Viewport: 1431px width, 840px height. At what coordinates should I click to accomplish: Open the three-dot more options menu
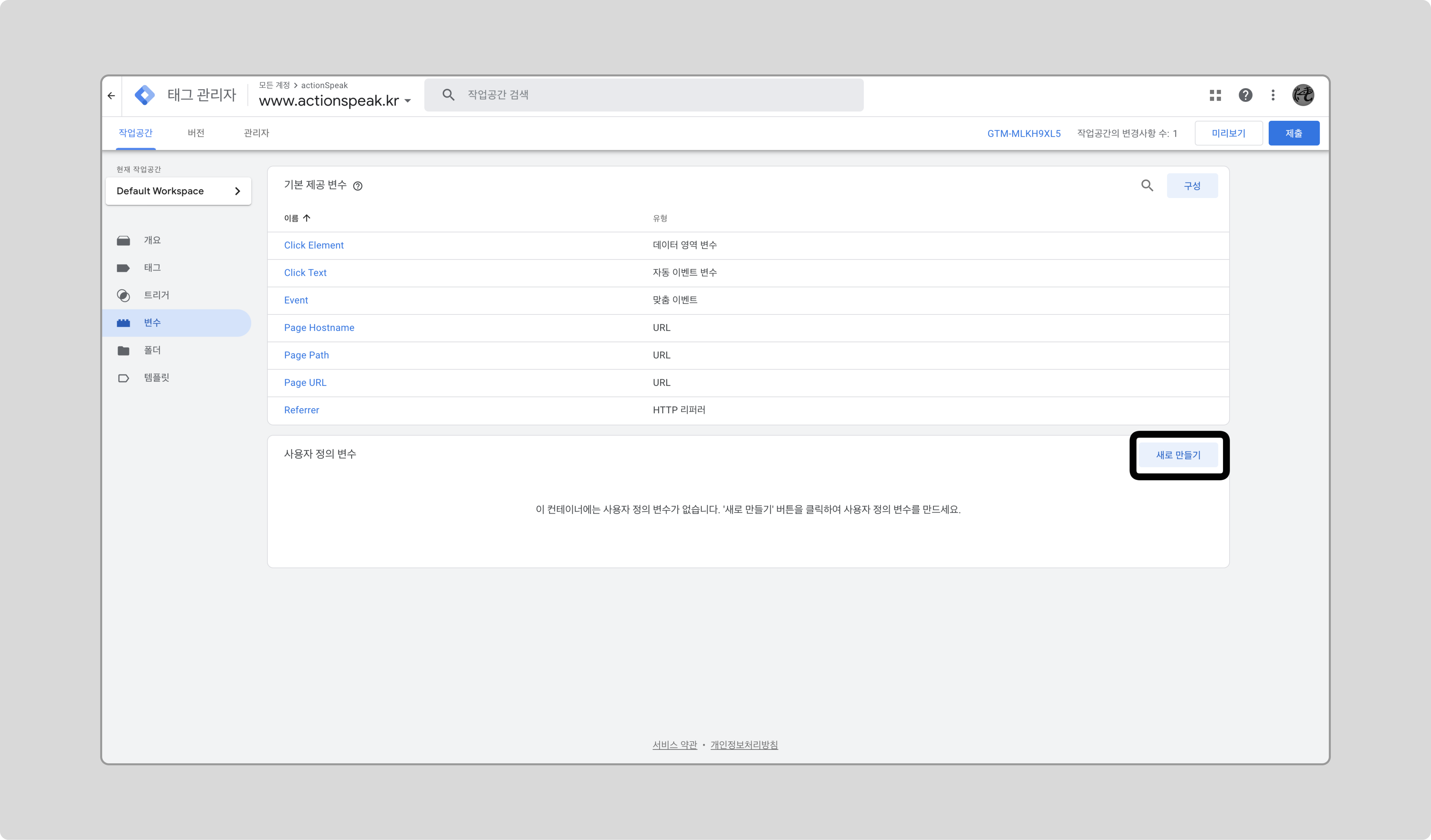pos(1273,95)
